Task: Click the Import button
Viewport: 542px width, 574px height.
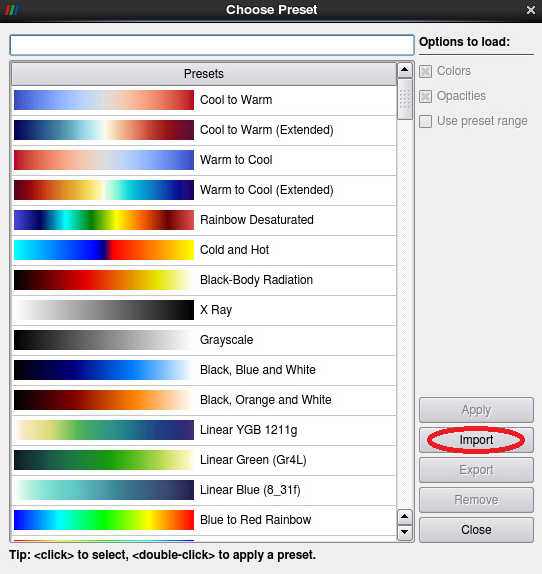Action: pyautogui.click(x=476, y=440)
